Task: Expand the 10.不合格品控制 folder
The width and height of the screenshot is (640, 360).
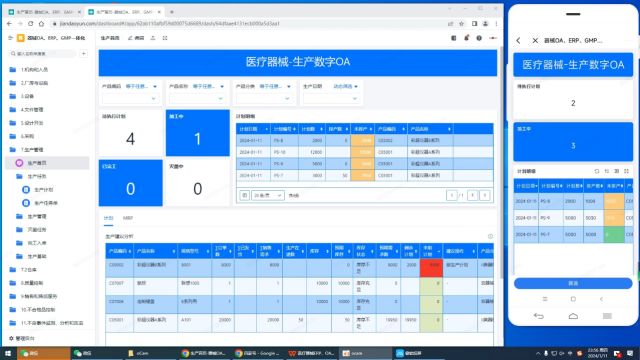Action: click(47, 310)
